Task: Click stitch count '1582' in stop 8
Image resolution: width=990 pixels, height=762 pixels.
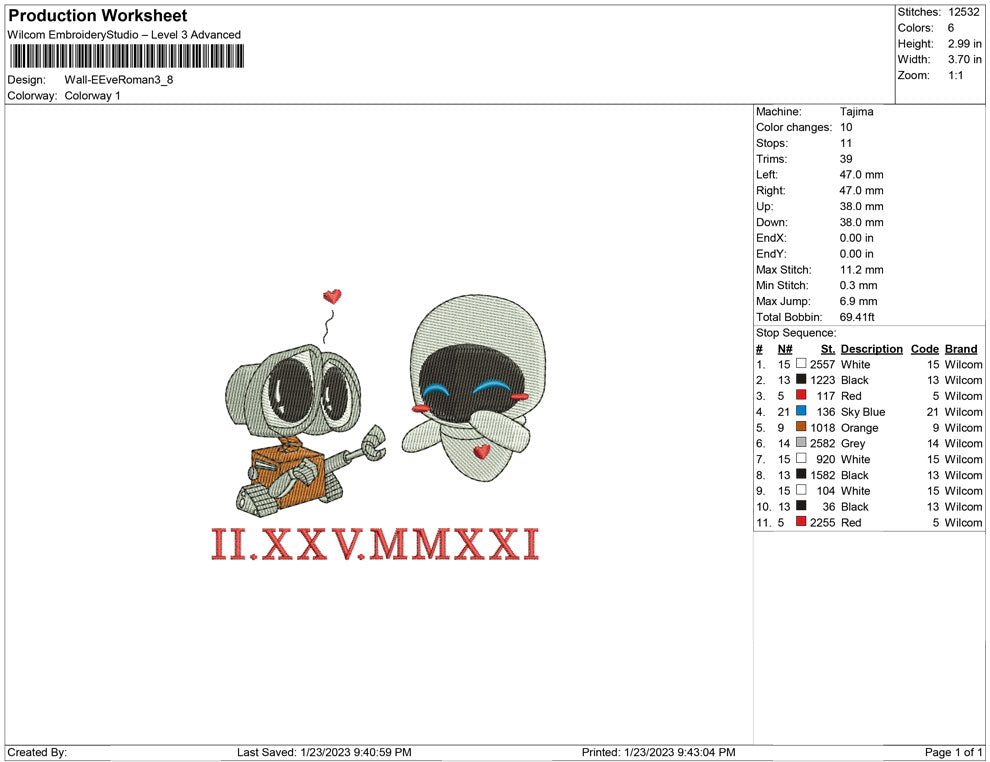Action: [x=823, y=475]
